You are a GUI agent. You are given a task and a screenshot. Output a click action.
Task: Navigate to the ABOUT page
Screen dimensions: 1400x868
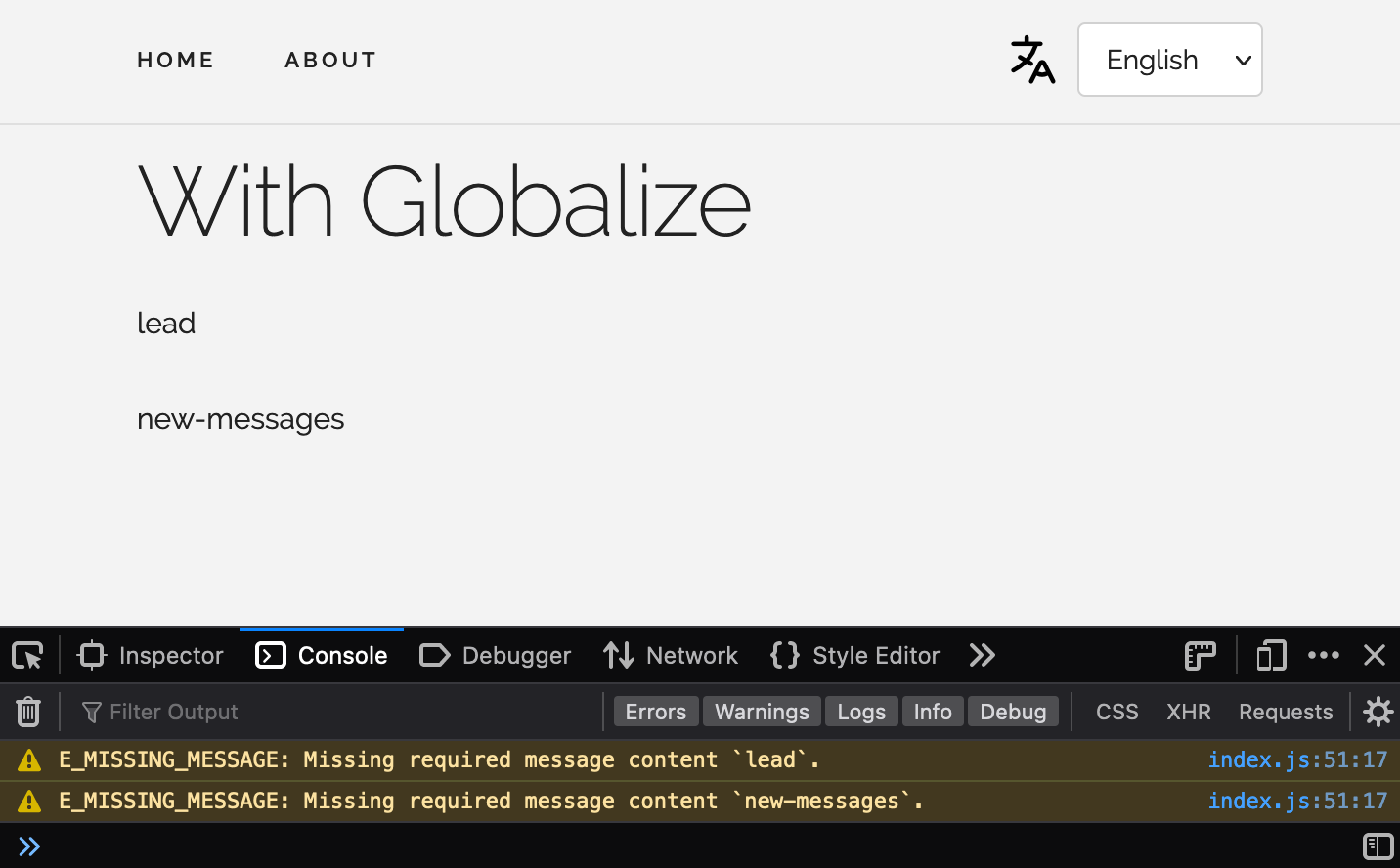tap(330, 60)
